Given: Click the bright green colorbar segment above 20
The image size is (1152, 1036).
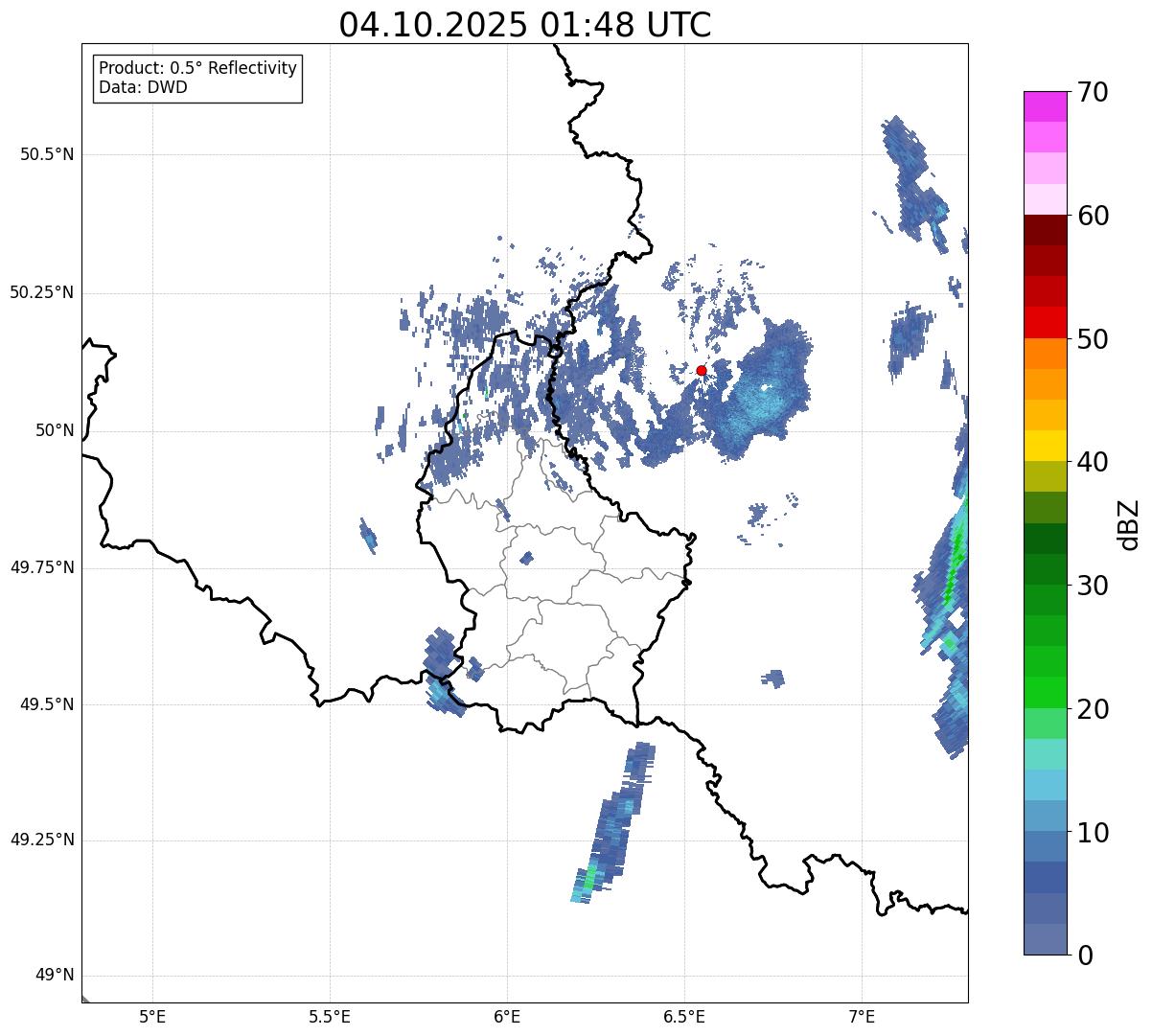Looking at the screenshot, I should (x=1046, y=692).
